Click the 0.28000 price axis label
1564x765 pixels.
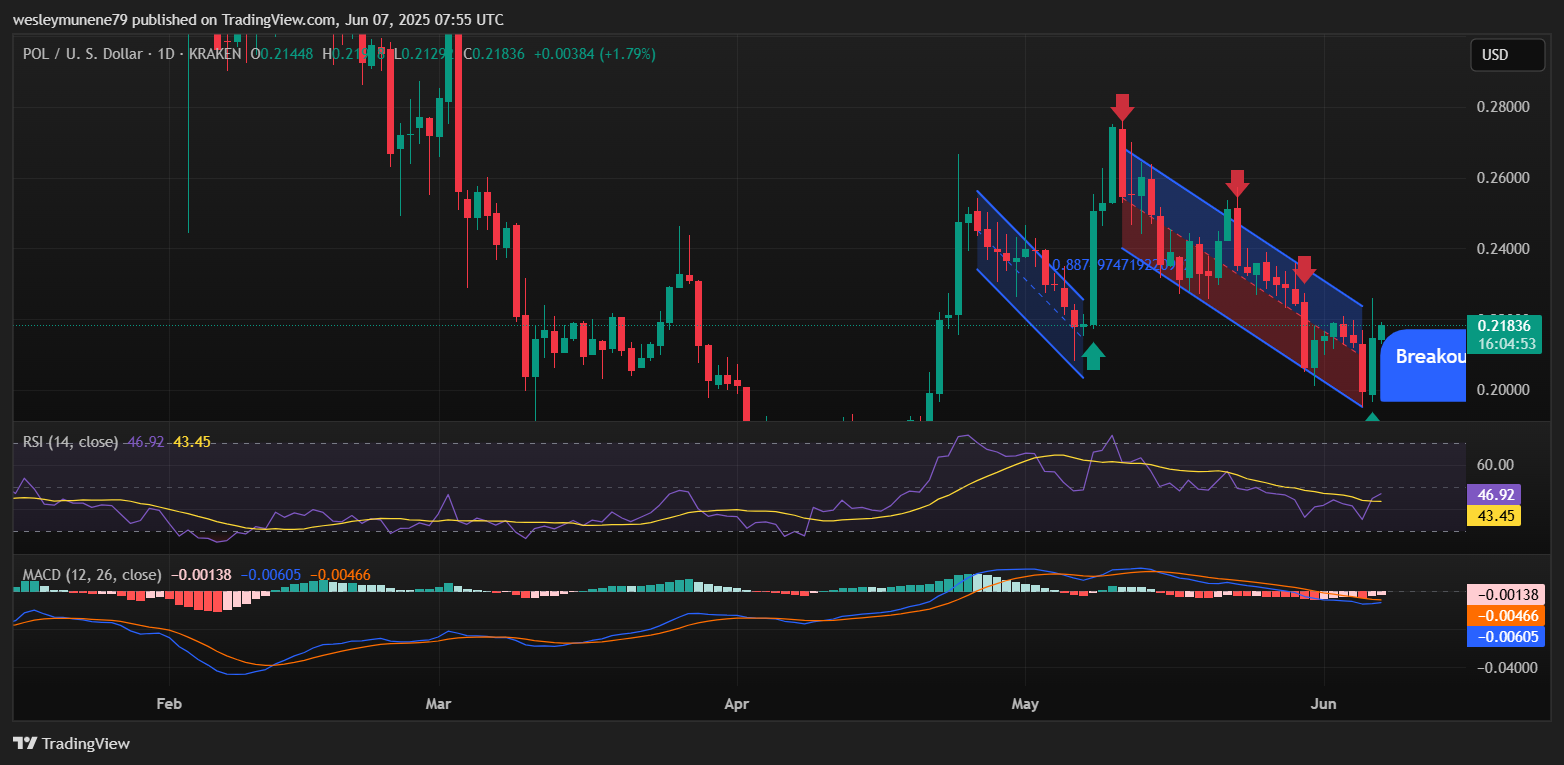point(1503,107)
